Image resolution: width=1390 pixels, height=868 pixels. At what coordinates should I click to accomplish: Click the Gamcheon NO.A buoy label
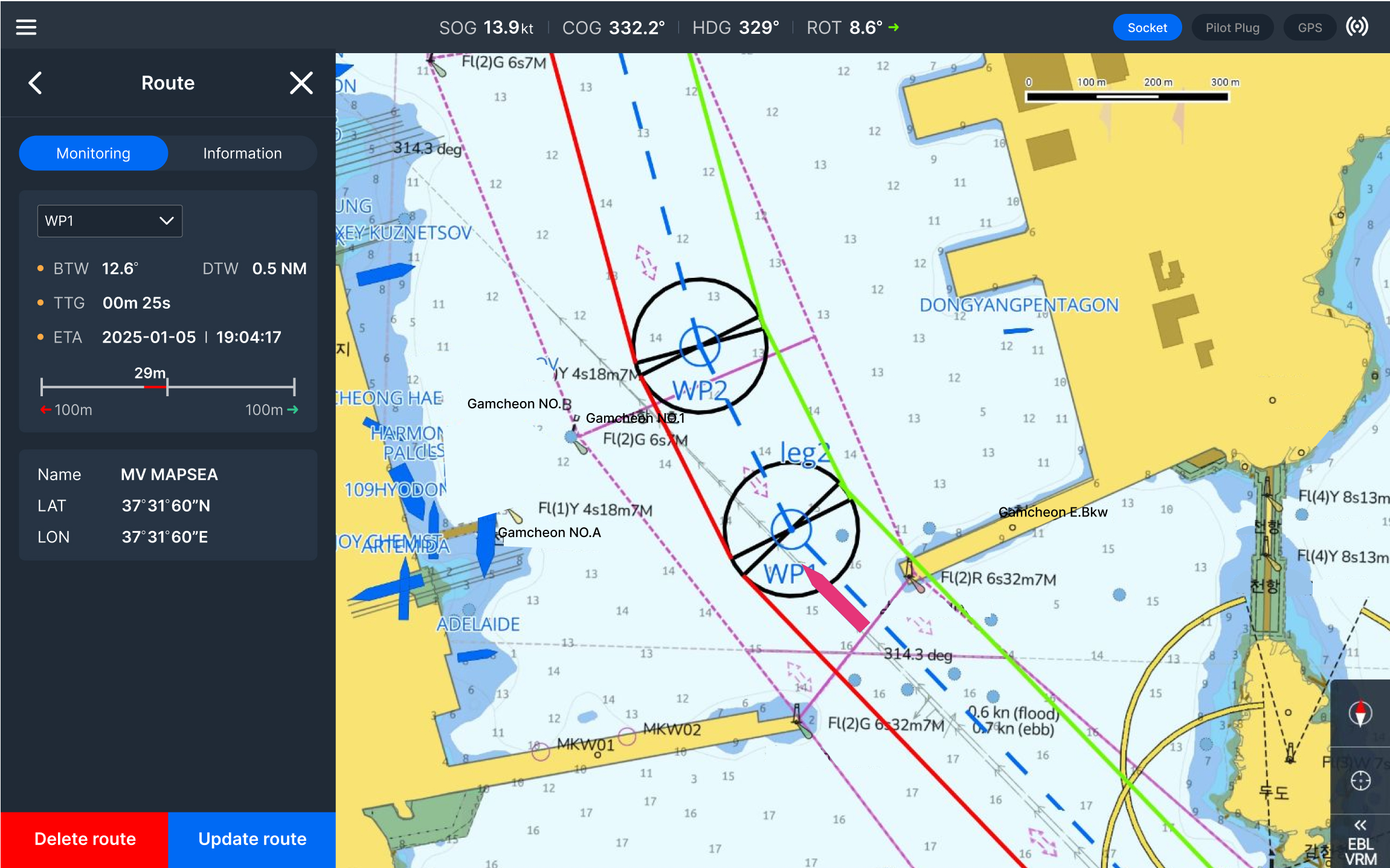pyautogui.click(x=549, y=533)
